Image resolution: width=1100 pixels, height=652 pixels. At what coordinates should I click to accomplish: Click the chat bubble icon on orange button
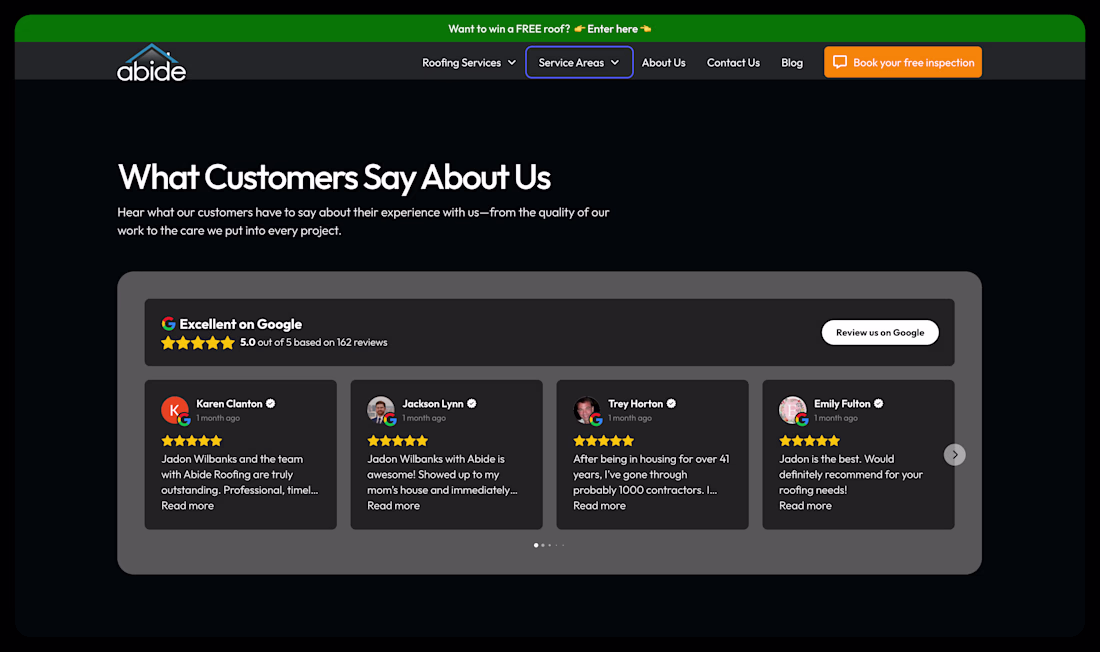(x=840, y=62)
